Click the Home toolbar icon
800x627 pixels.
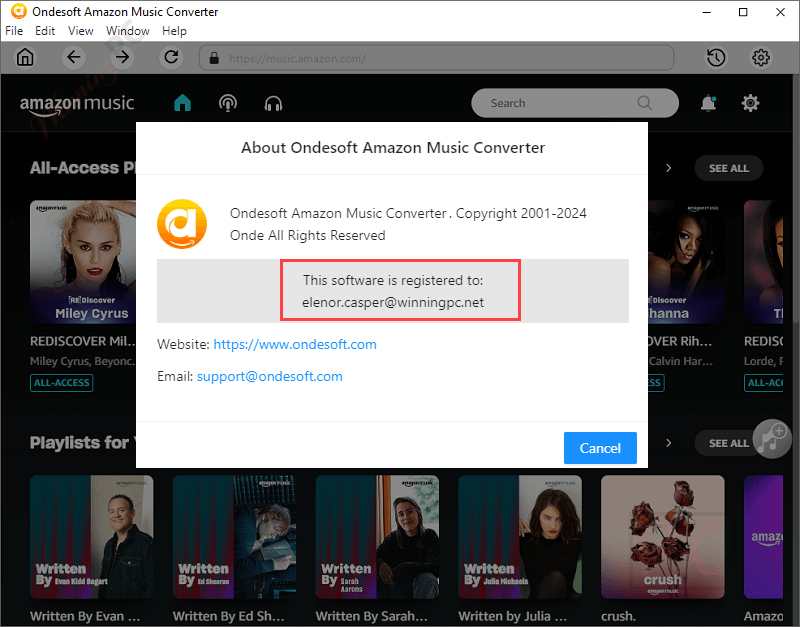pos(25,57)
